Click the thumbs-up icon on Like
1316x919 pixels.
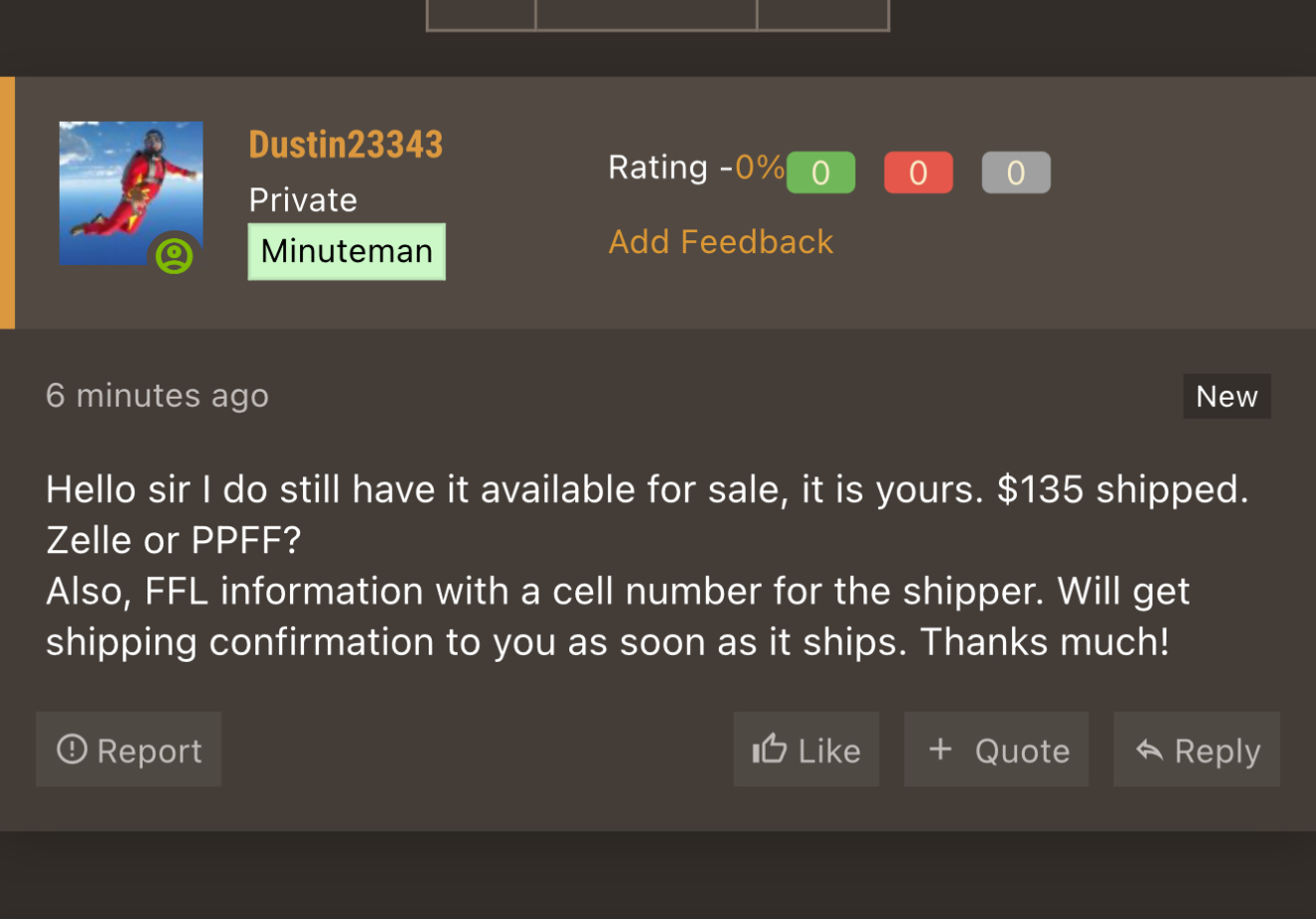coord(769,749)
